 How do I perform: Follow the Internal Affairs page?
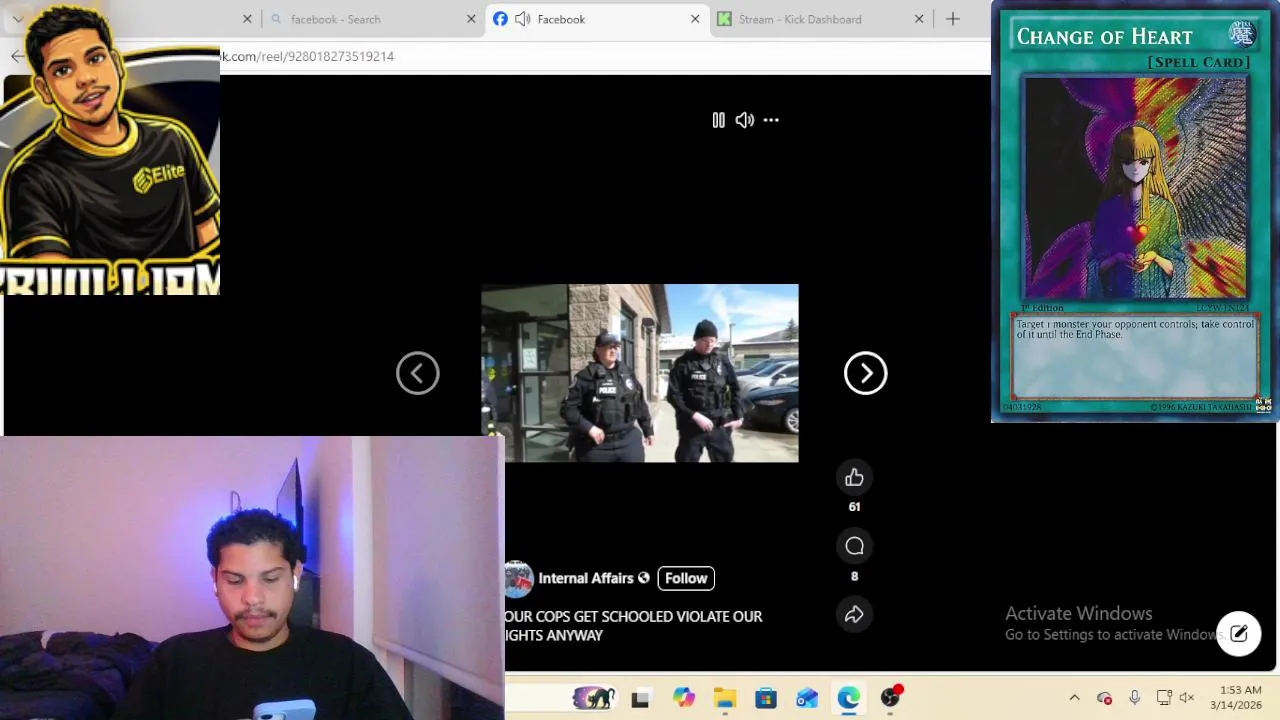click(x=686, y=578)
